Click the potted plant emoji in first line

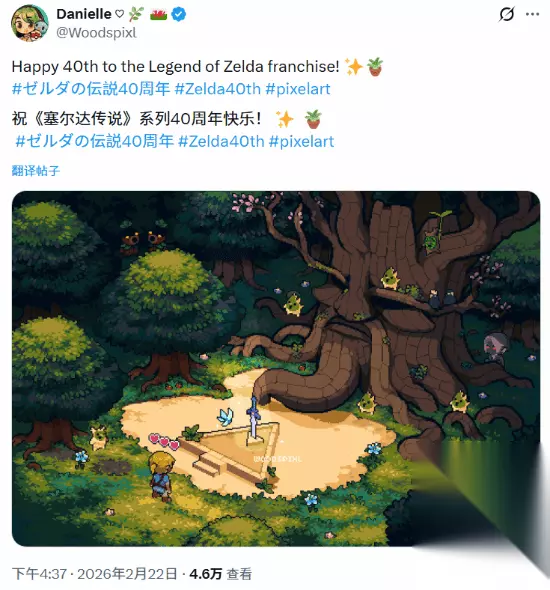(x=375, y=67)
